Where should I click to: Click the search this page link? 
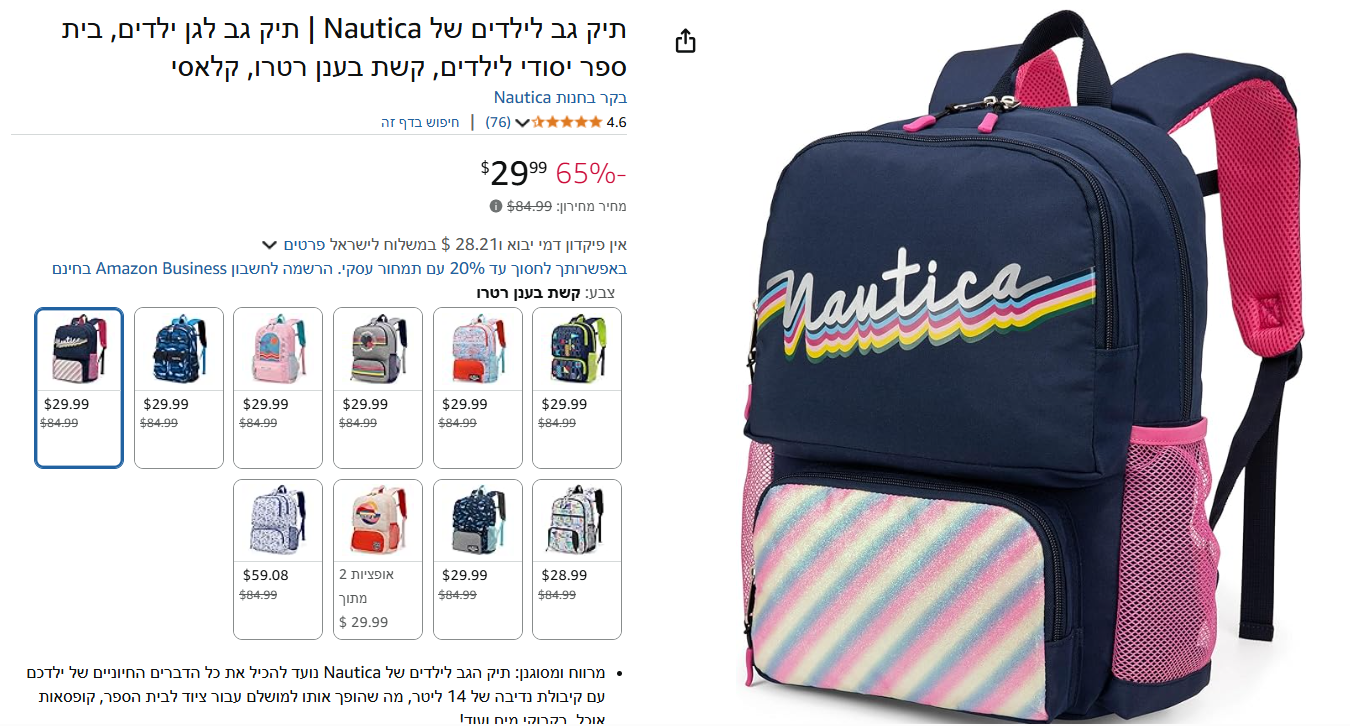coord(420,122)
